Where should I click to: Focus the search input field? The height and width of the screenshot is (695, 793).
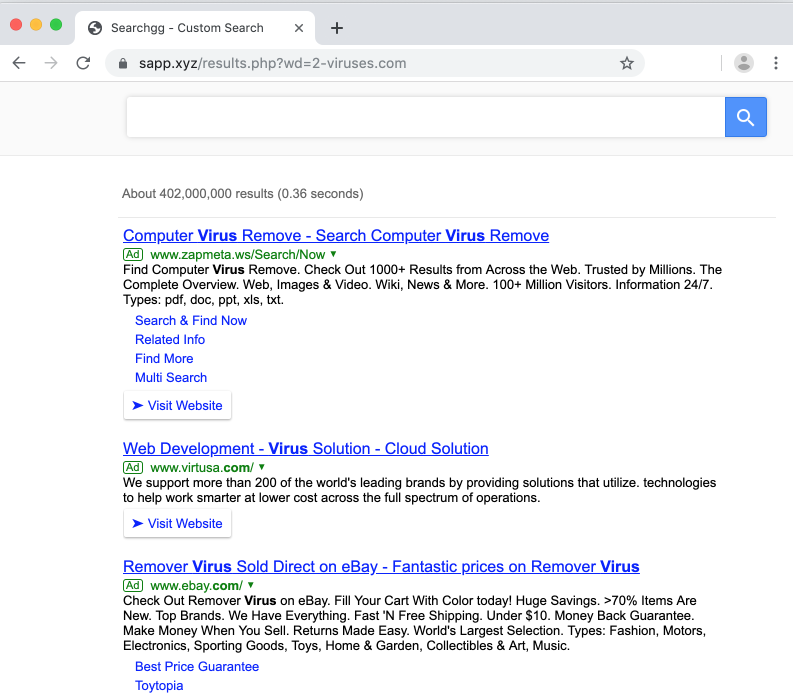425,117
